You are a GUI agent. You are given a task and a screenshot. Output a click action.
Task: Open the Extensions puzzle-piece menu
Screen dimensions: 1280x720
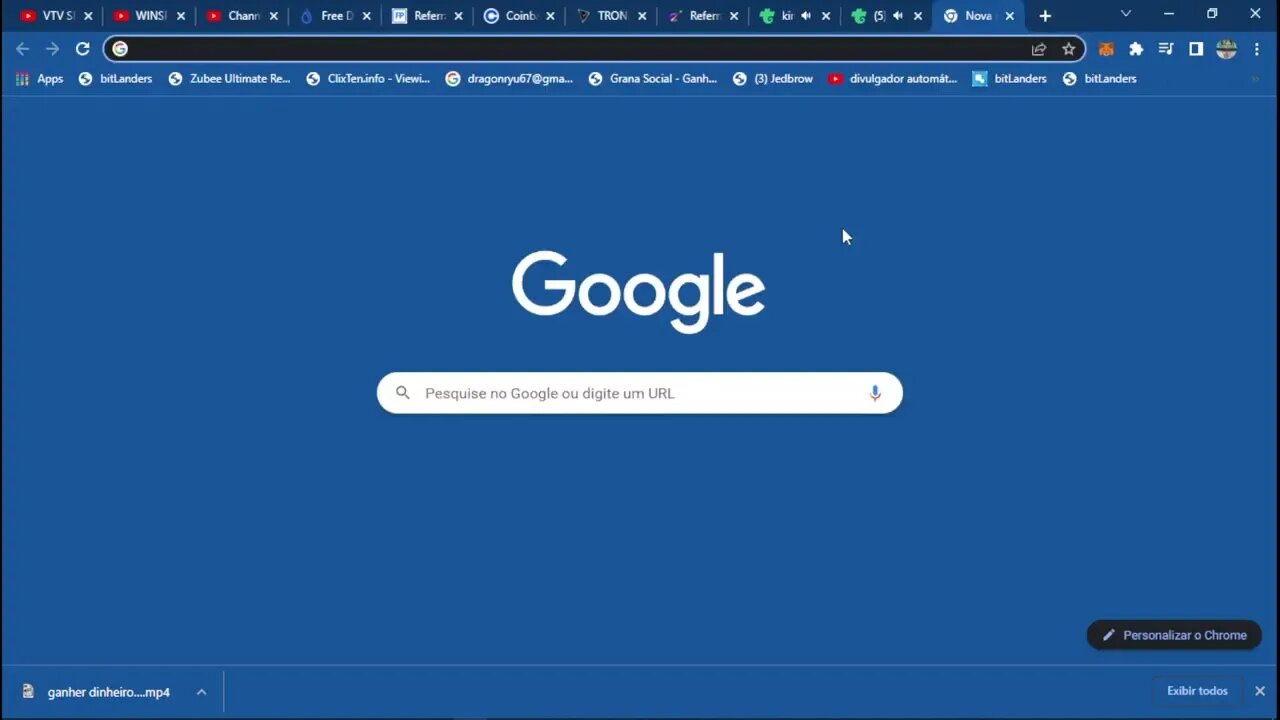click(x=1136, y=49)
